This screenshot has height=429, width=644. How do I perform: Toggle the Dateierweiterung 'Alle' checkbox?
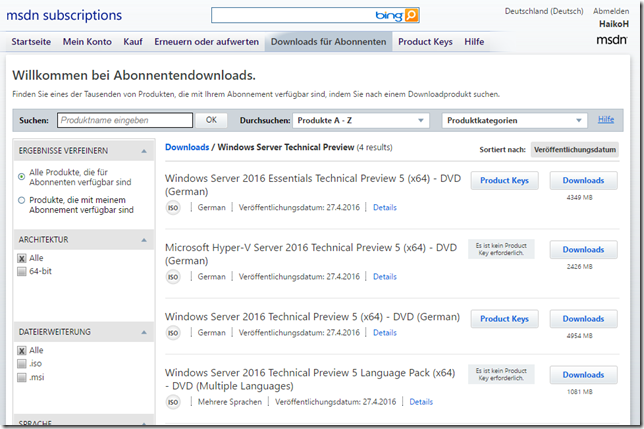pos(22,351)
